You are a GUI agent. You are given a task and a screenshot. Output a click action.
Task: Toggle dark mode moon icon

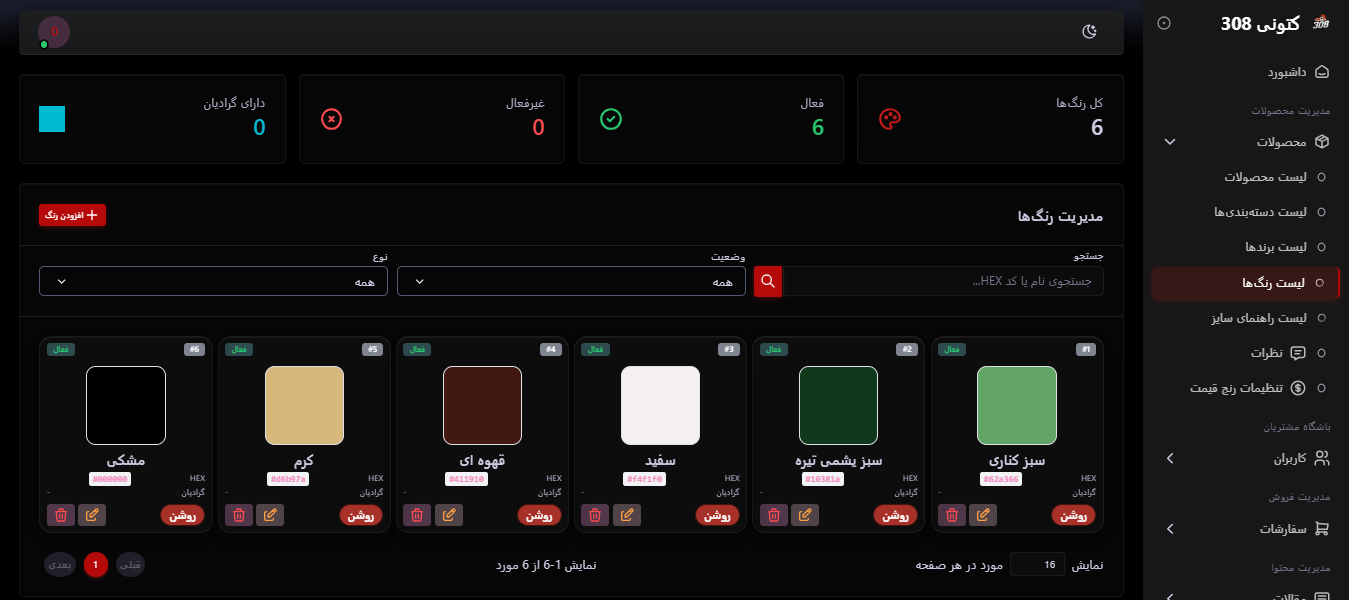1090,32
